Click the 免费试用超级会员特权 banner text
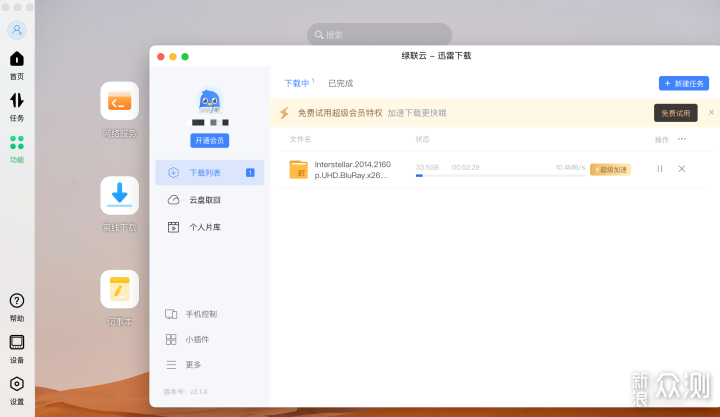 tap(340, 113)
